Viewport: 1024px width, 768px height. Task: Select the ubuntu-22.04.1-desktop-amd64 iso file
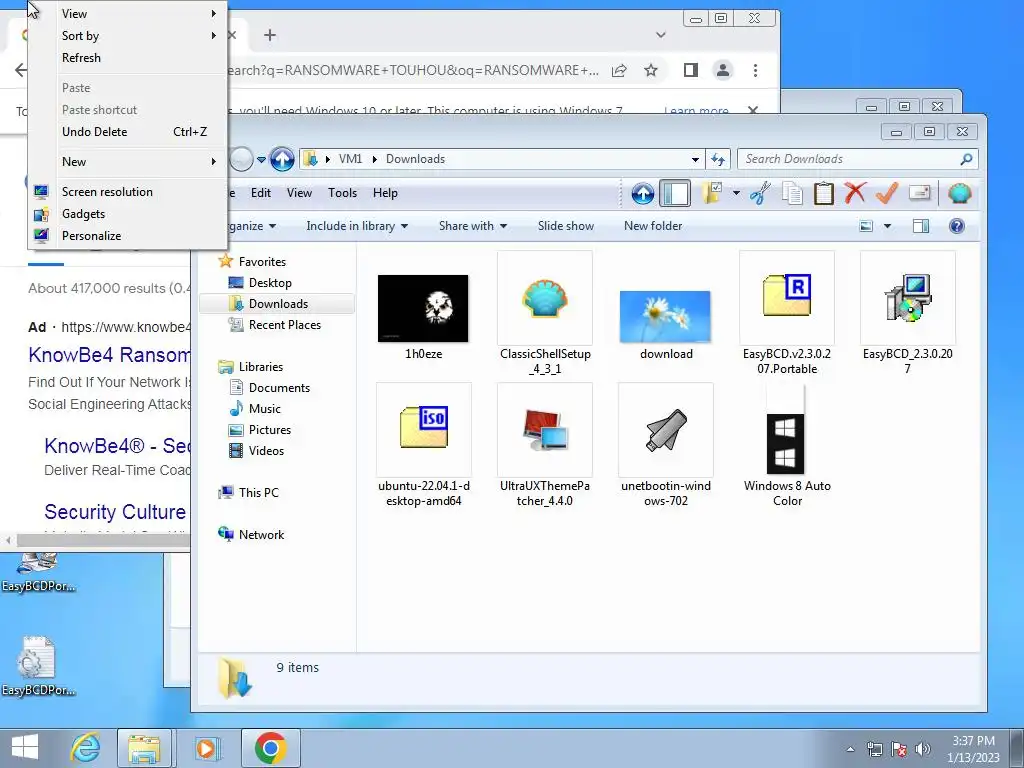[x=423, y=430]
